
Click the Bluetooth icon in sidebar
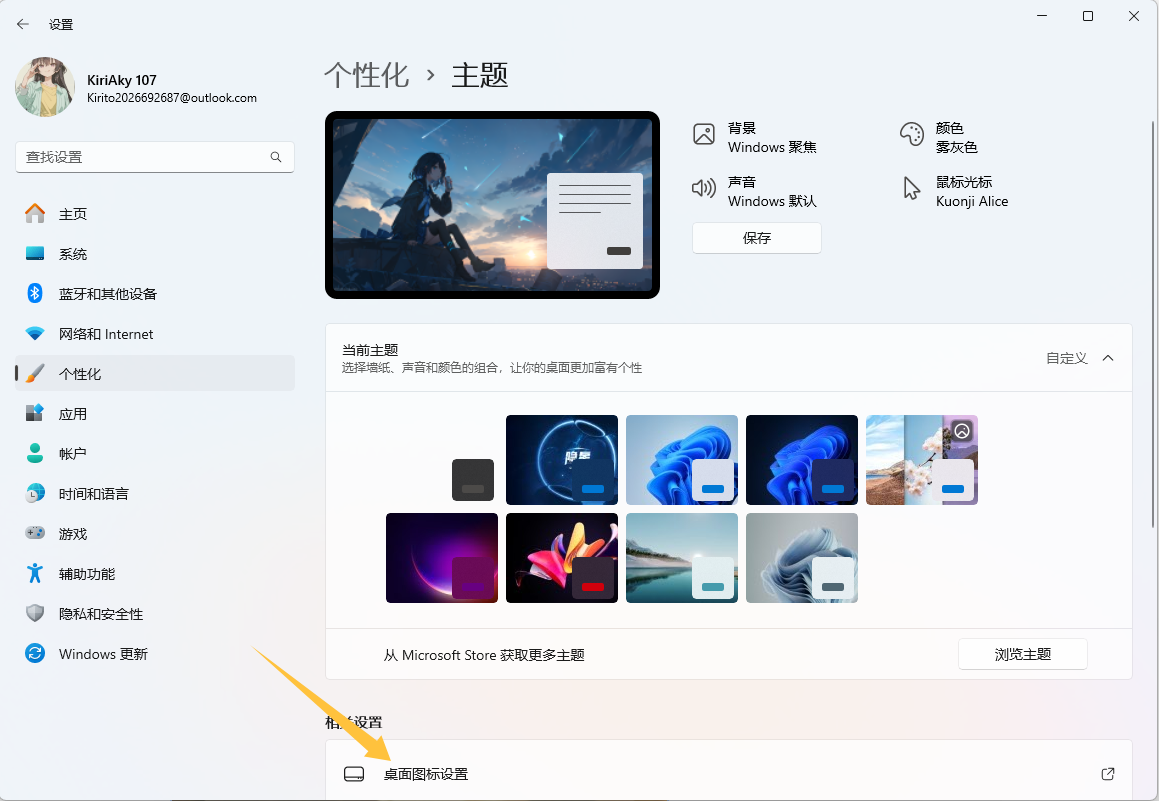[35, 293]
